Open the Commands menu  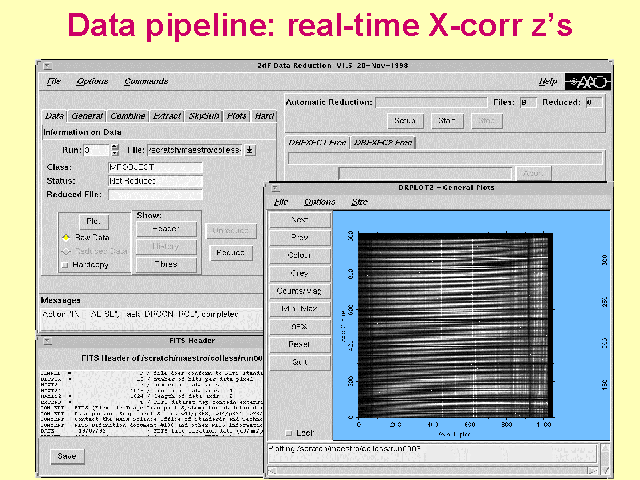pyautogui.click(x=146, y=81)
